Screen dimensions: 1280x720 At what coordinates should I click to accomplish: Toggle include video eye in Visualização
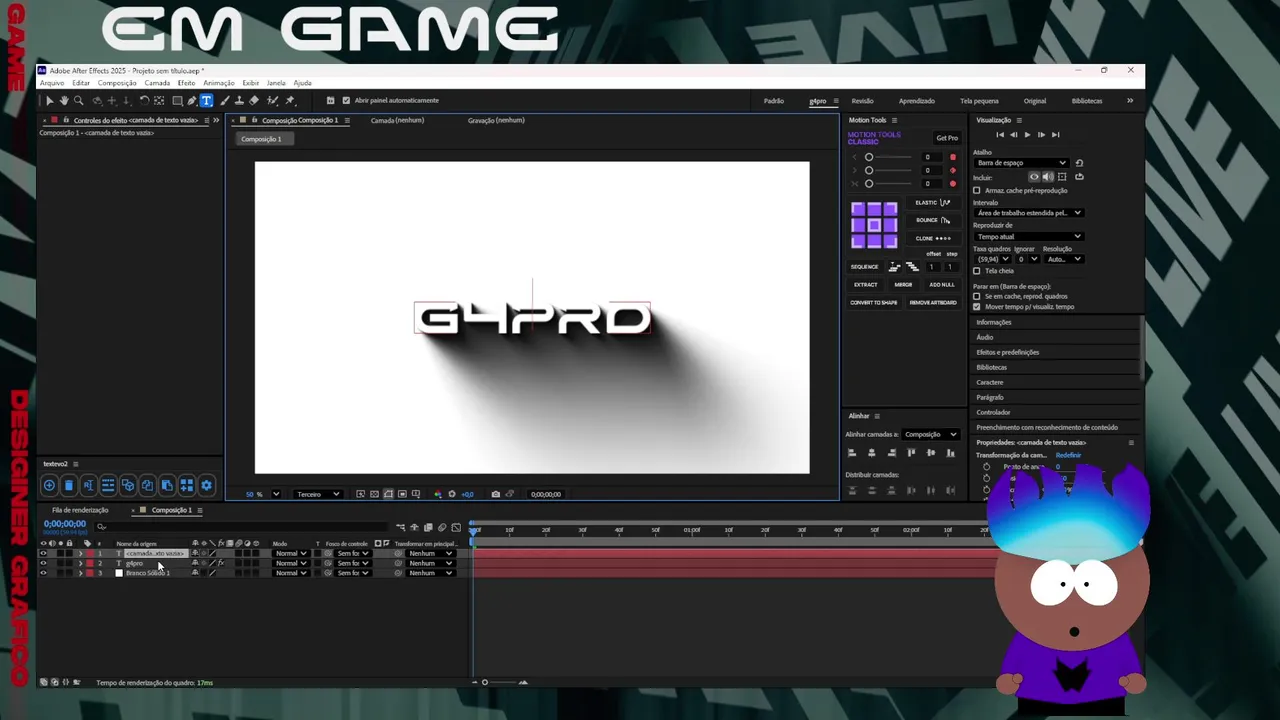click(1034, 177)
